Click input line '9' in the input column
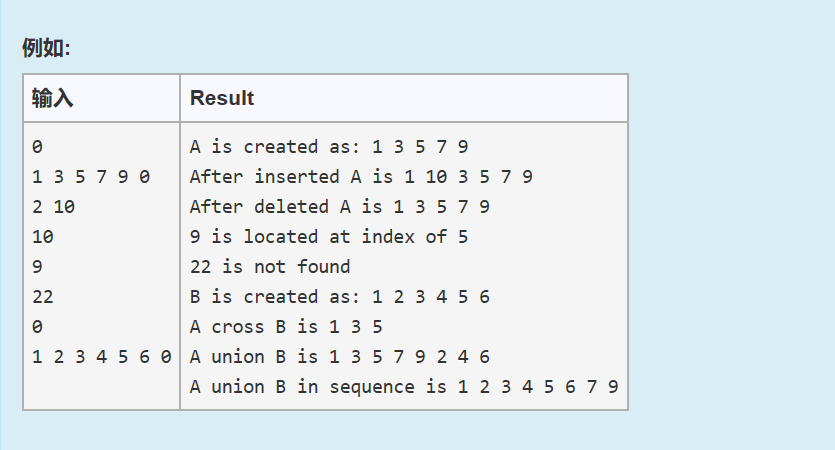The height and width of the screenshot is (450, 835). coord(37,267)
